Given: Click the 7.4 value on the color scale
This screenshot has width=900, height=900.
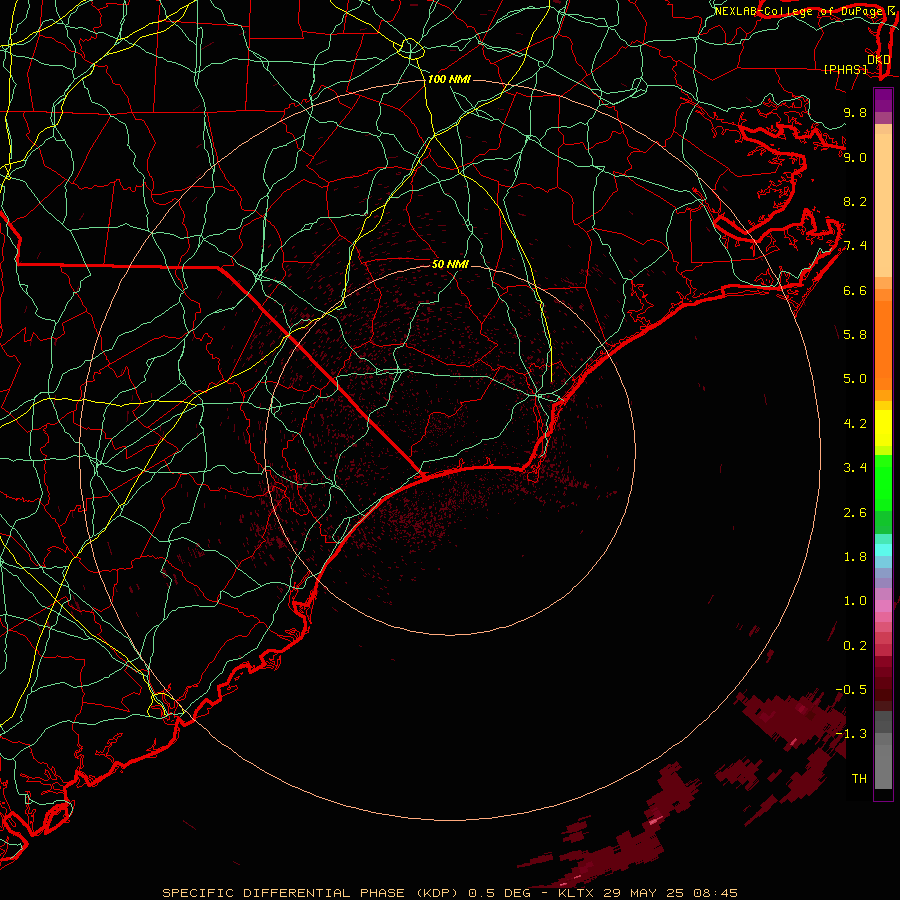Looking at the screenshot, I should click(855, 246).
